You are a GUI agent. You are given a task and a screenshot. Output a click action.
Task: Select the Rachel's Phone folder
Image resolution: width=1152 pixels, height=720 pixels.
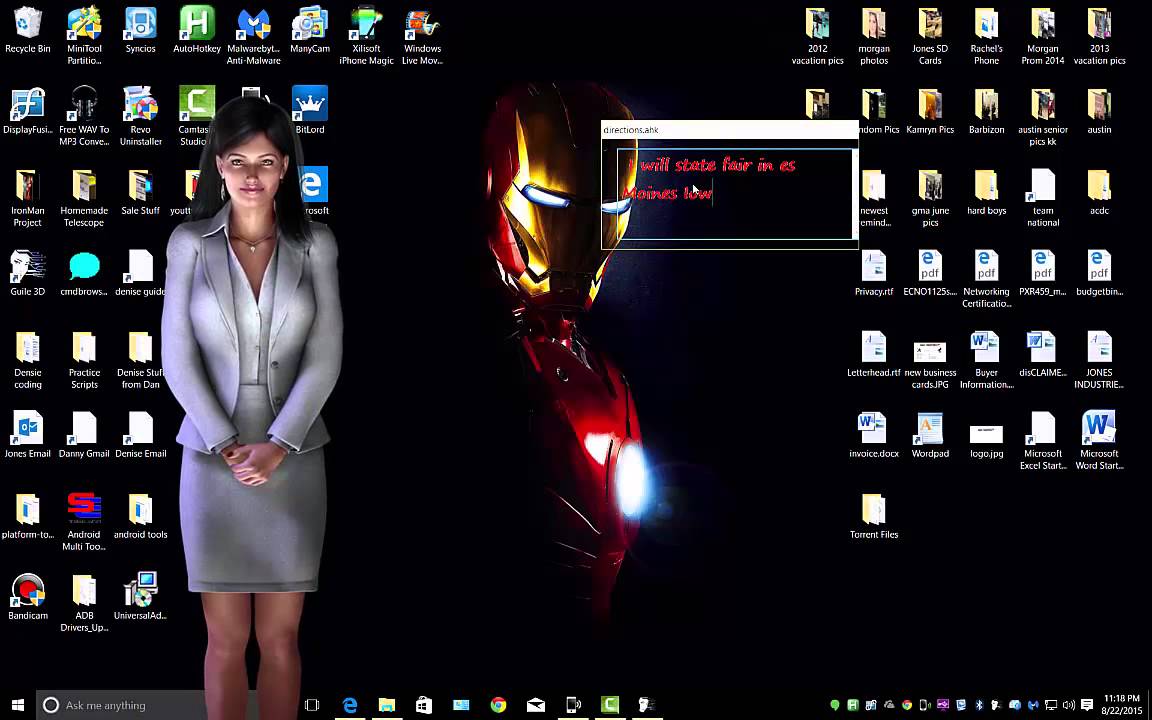(x=987, y=35)
